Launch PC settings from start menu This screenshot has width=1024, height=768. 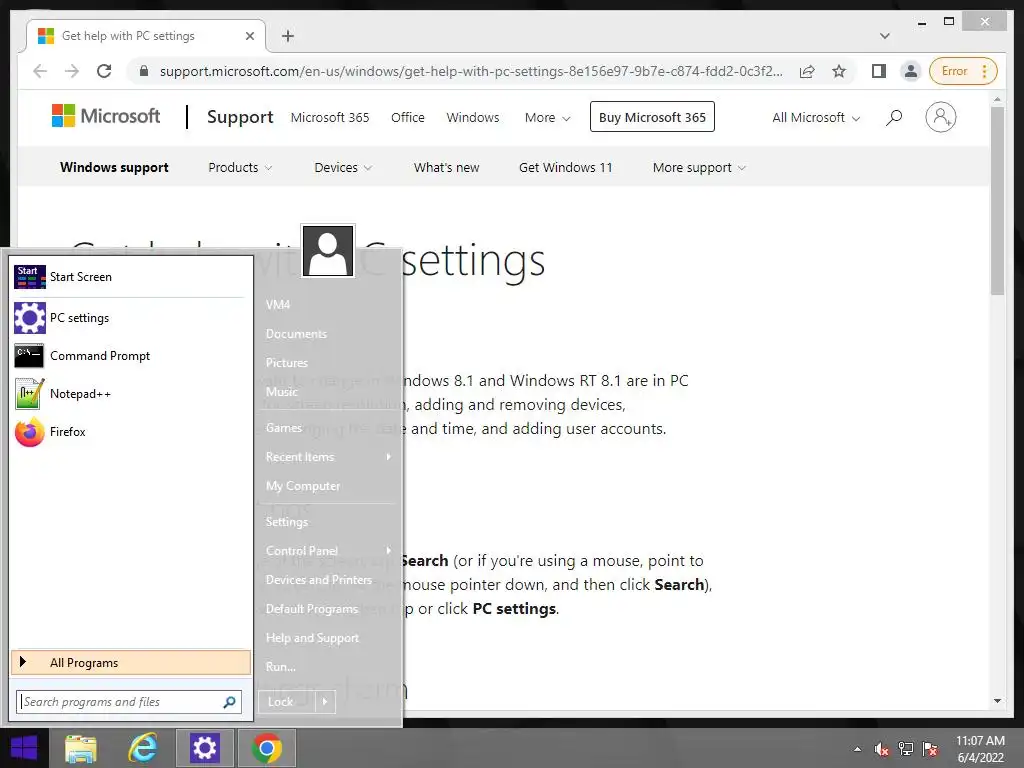point(129,317)
